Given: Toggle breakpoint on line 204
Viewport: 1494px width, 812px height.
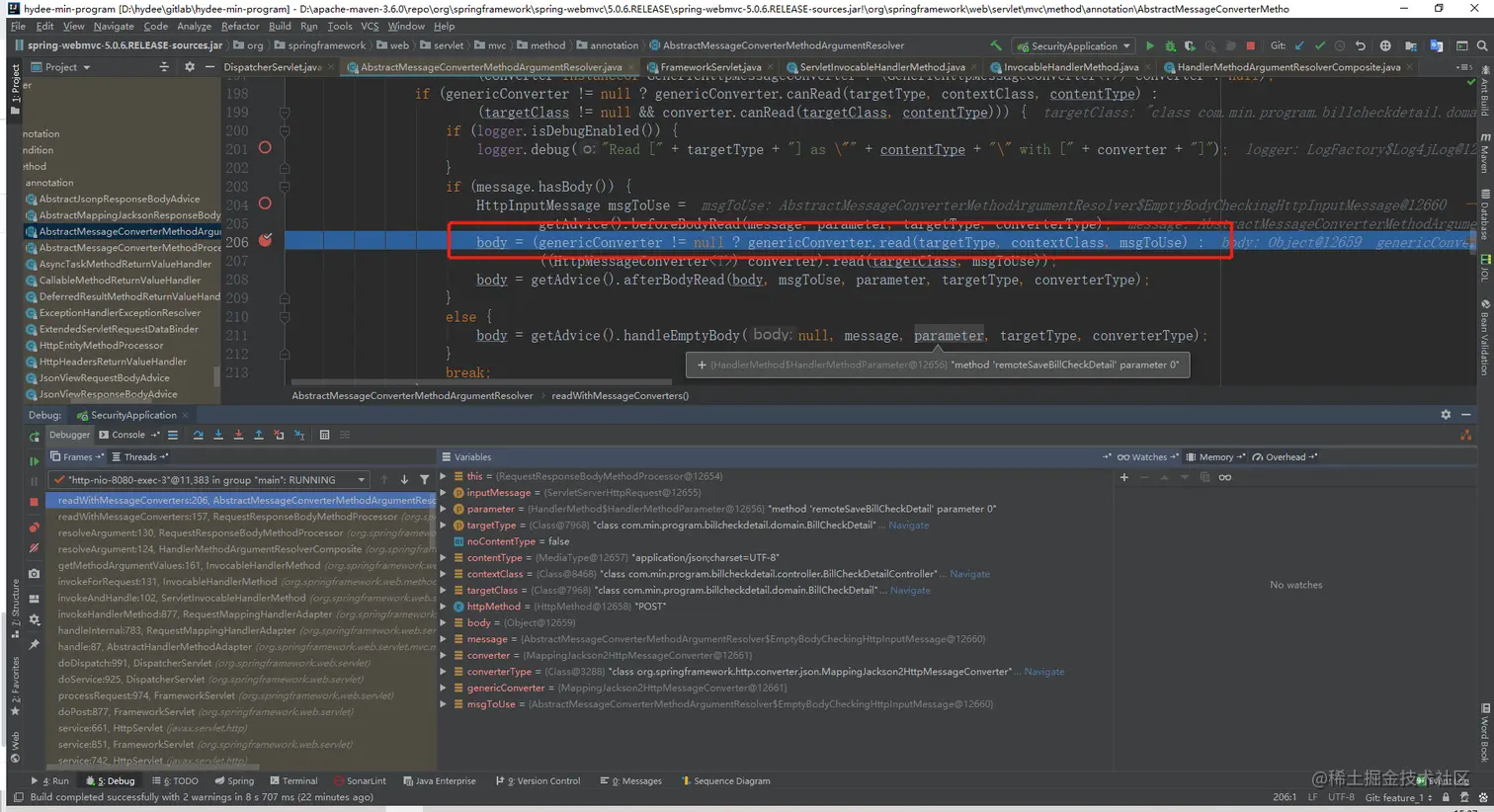Looking at the screenshot, I should pyautogui.click(x=264, y=203).
